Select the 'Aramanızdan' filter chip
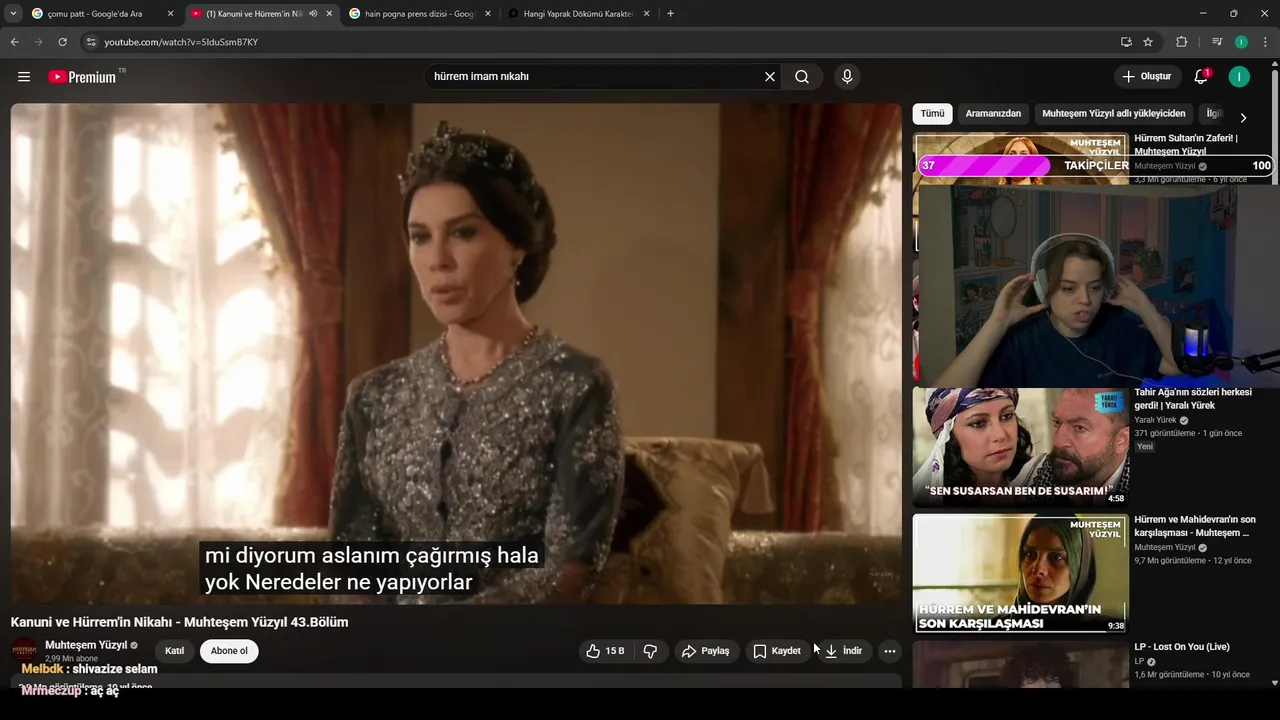This screenshot has height=720, width=1280. point(993,114)
